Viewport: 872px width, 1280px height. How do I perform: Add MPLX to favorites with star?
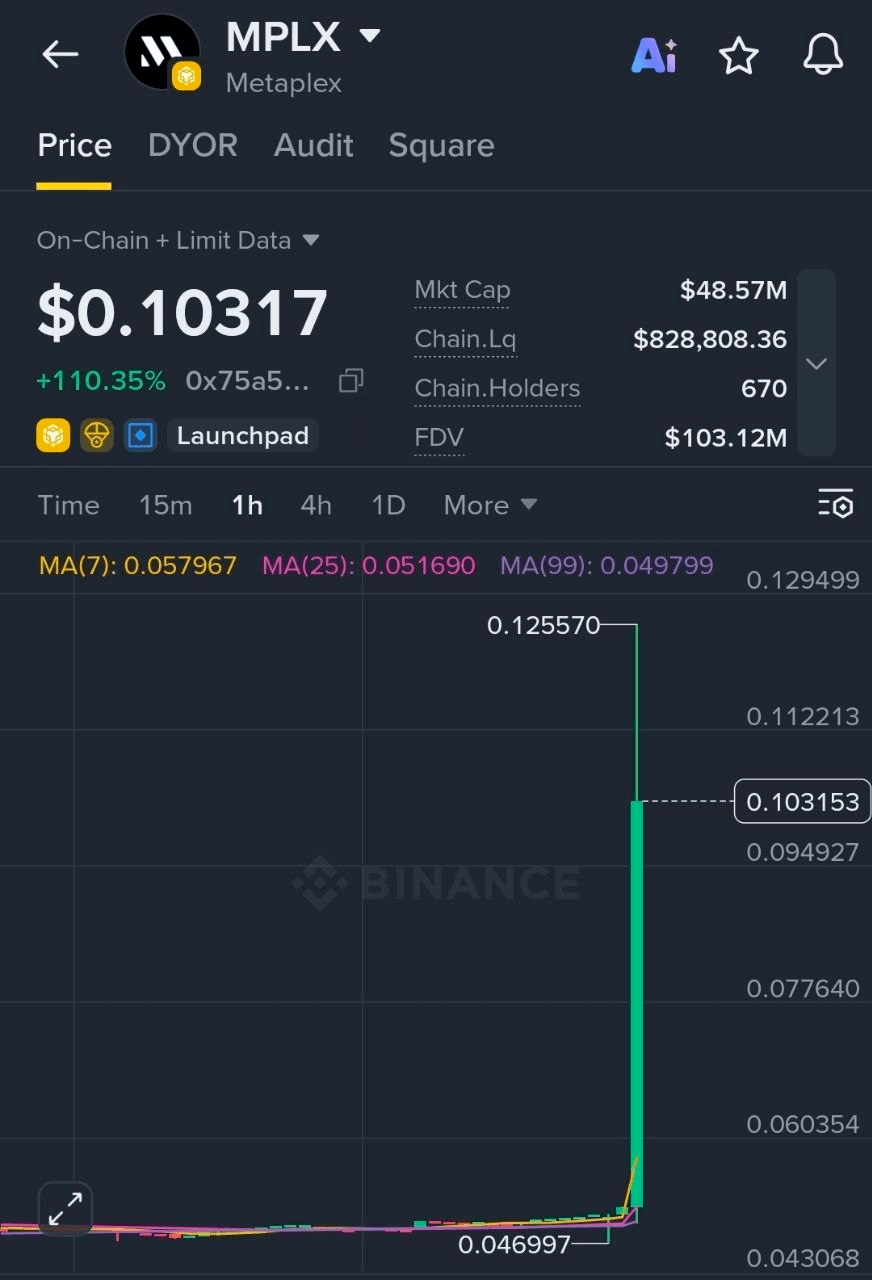(739, 55)
